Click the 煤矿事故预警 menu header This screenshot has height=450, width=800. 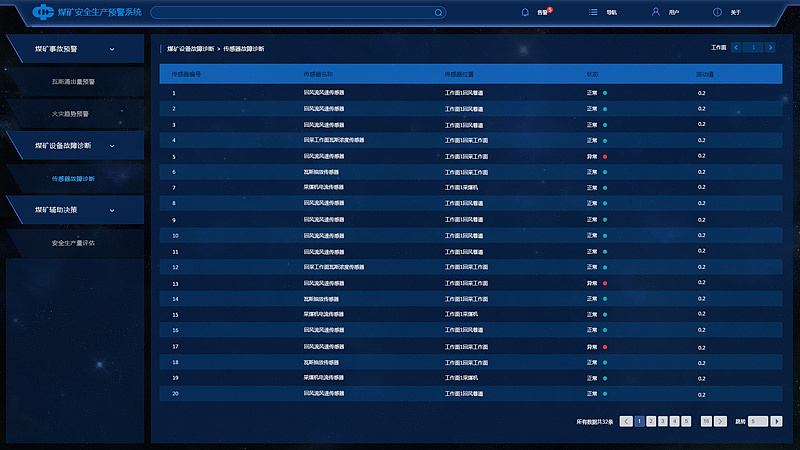click(x=76, y=49)
